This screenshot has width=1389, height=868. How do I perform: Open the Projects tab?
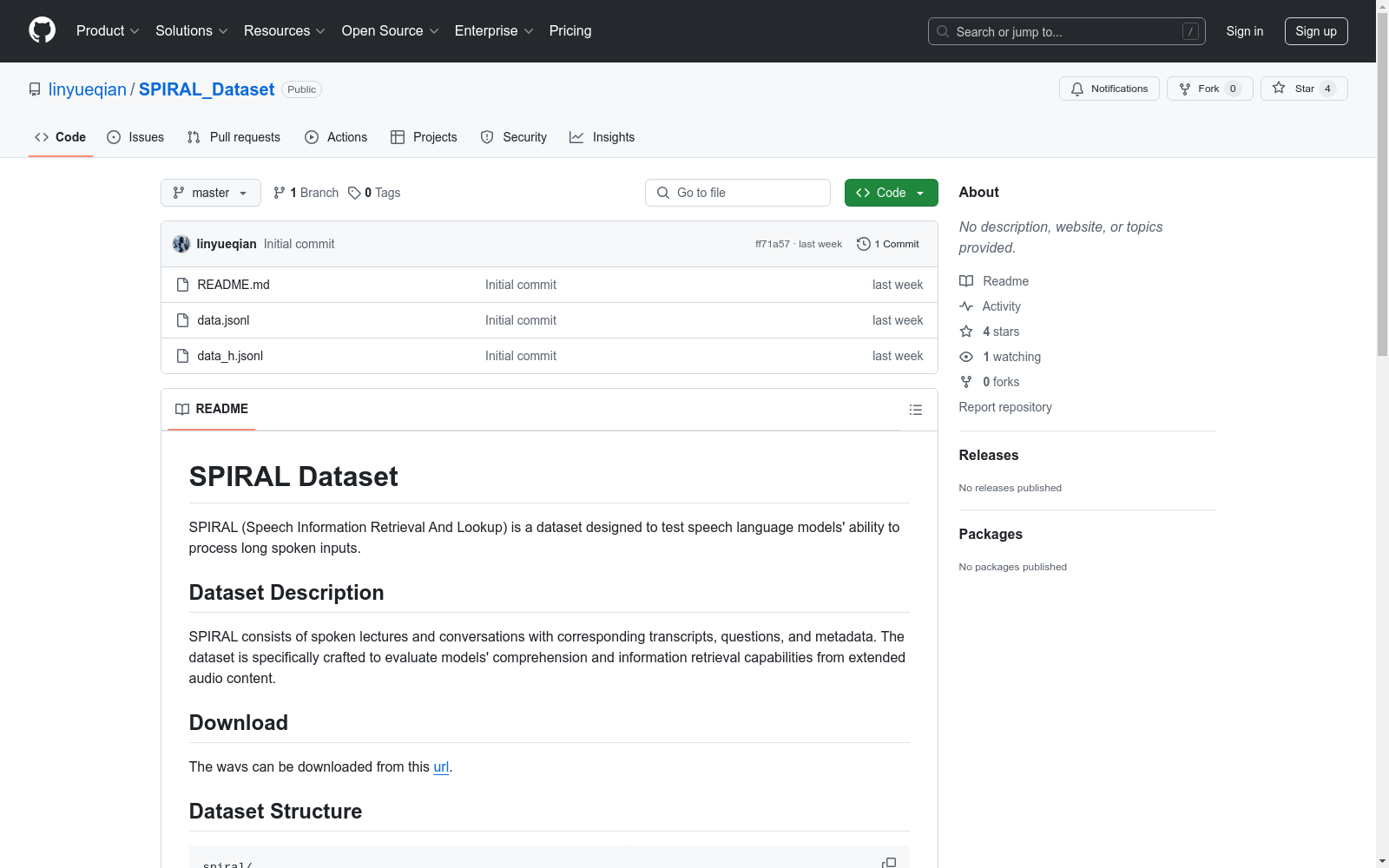[424, 137]
